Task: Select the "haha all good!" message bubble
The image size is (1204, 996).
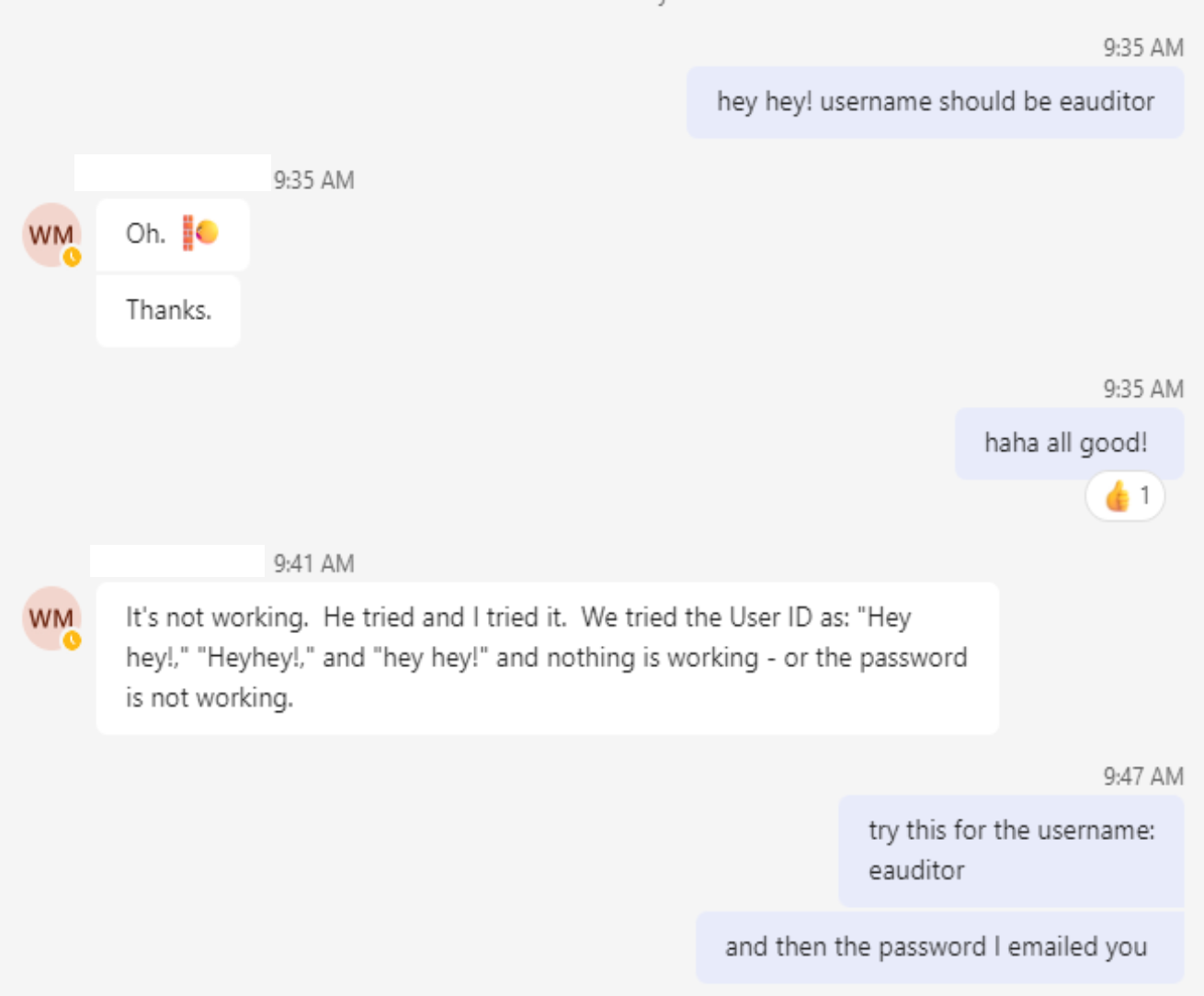Action: pos(1065,444)
